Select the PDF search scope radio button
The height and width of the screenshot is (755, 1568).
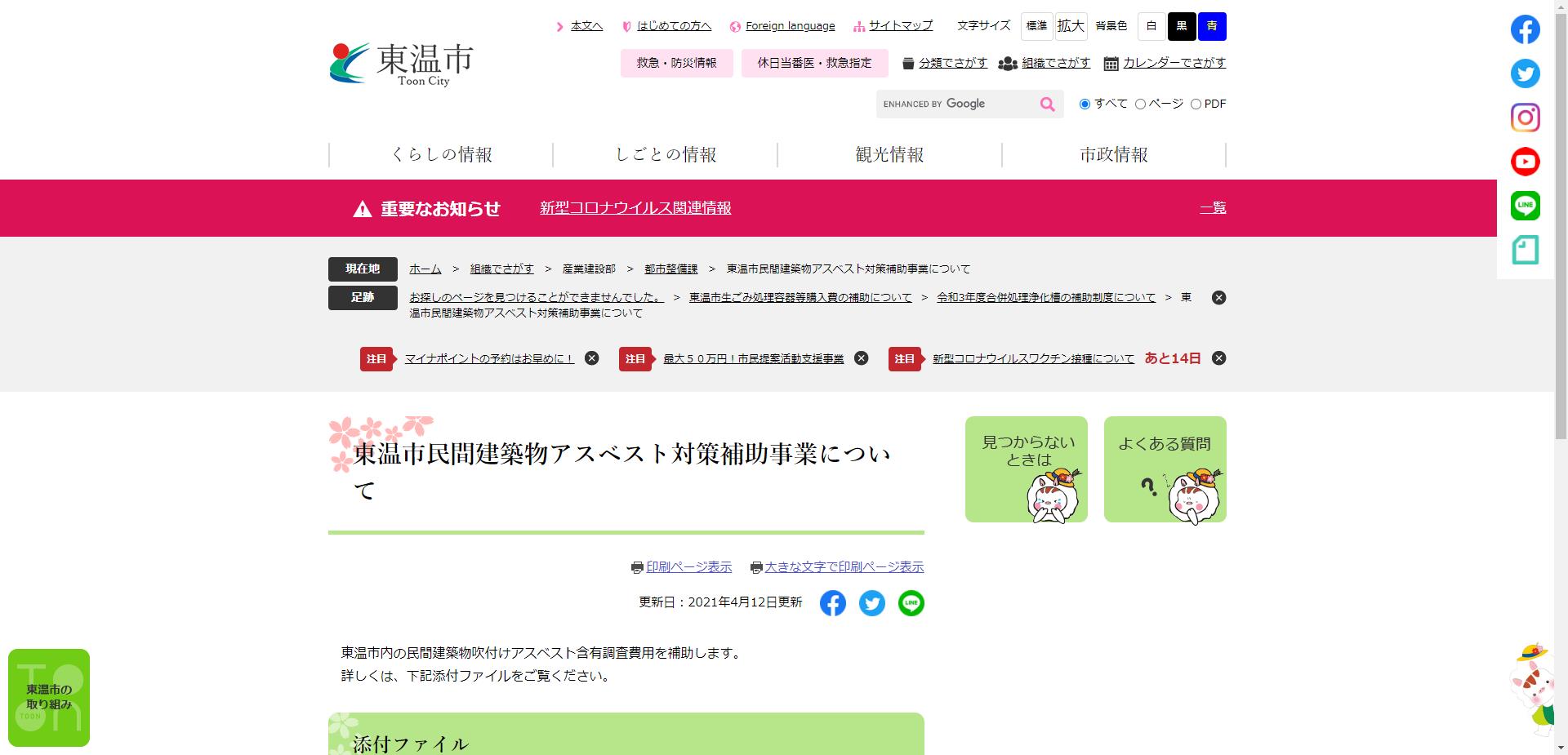1196,104
